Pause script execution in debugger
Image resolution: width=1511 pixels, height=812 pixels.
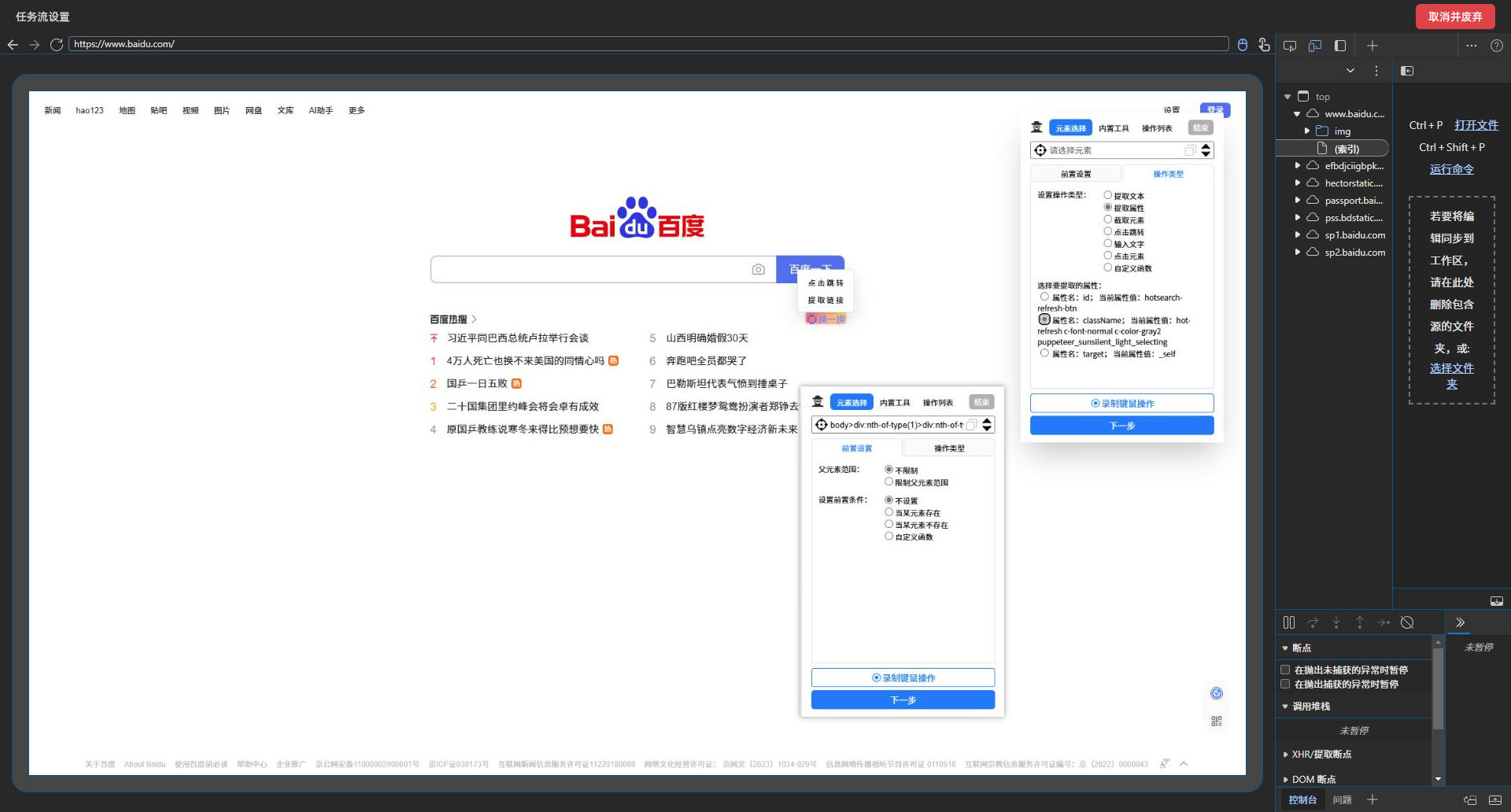tap(1289, 622)
